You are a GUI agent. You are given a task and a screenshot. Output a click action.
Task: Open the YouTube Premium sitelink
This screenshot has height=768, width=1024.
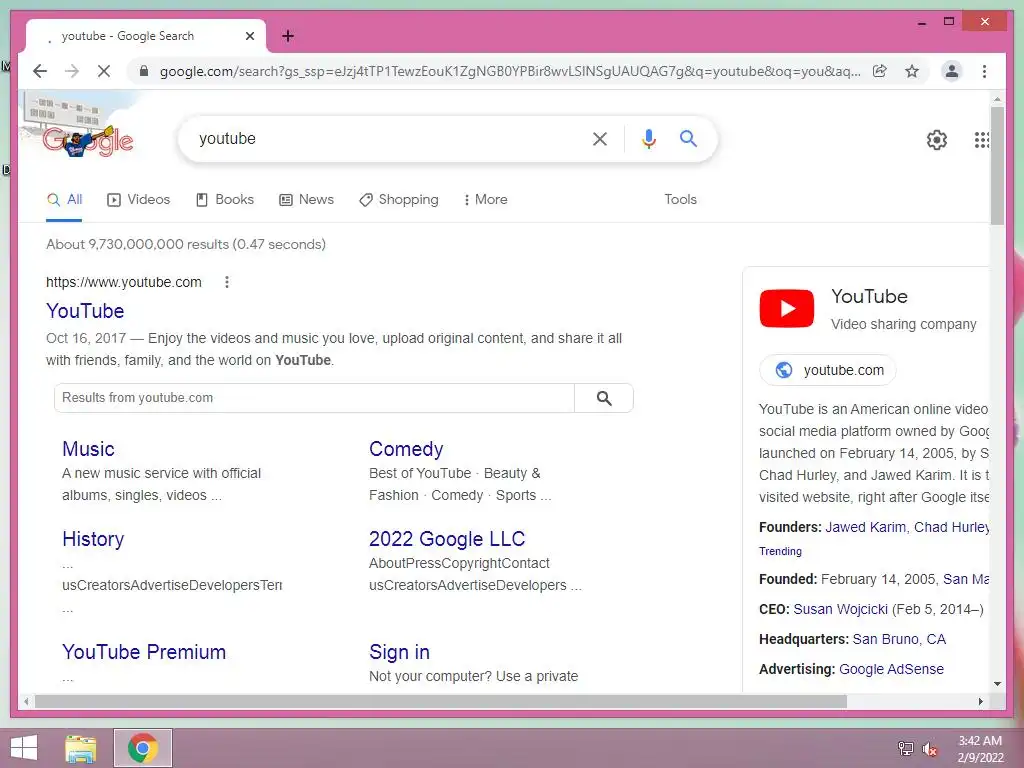click(144, 652)
